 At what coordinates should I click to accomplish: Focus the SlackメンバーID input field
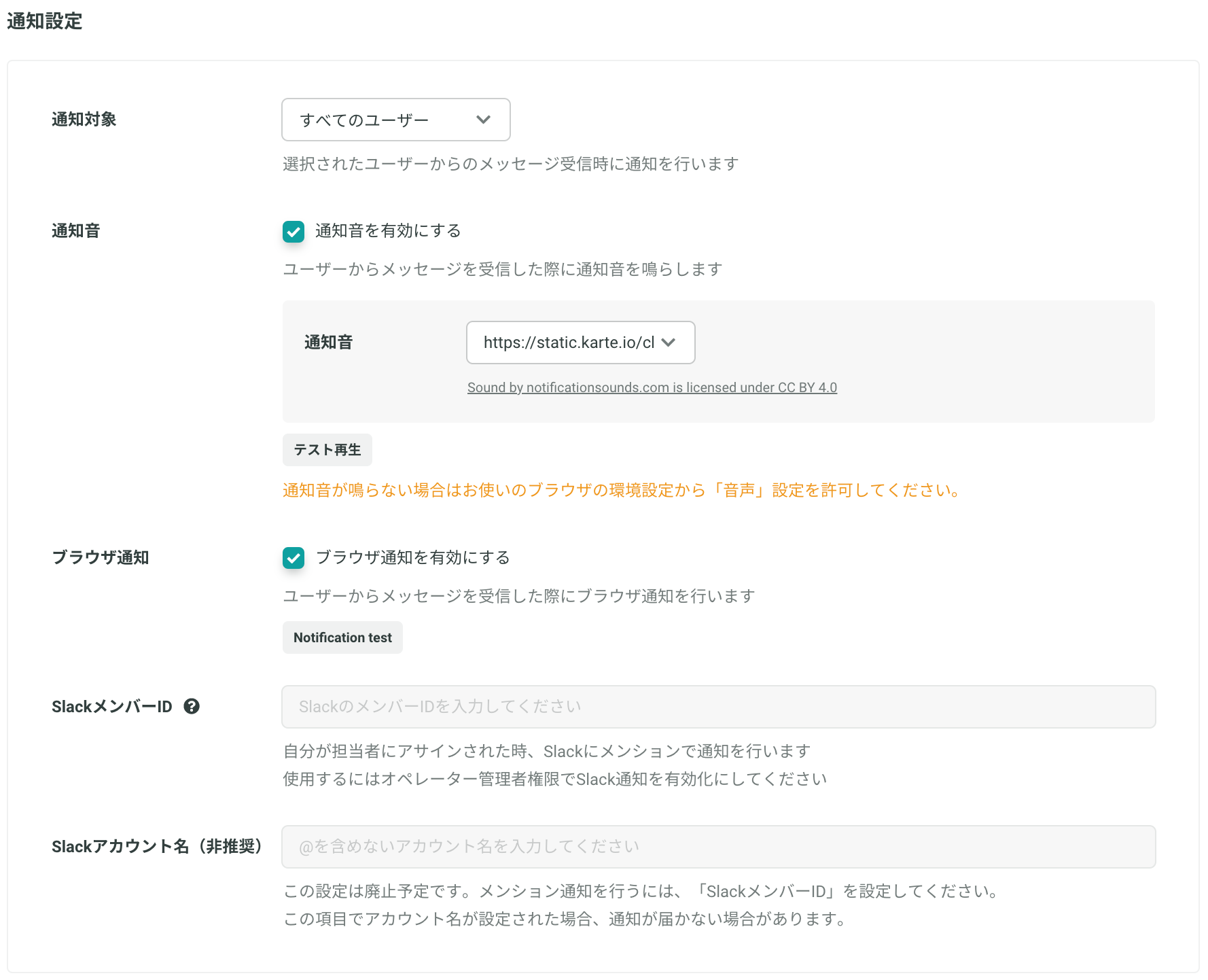(719, 707)
